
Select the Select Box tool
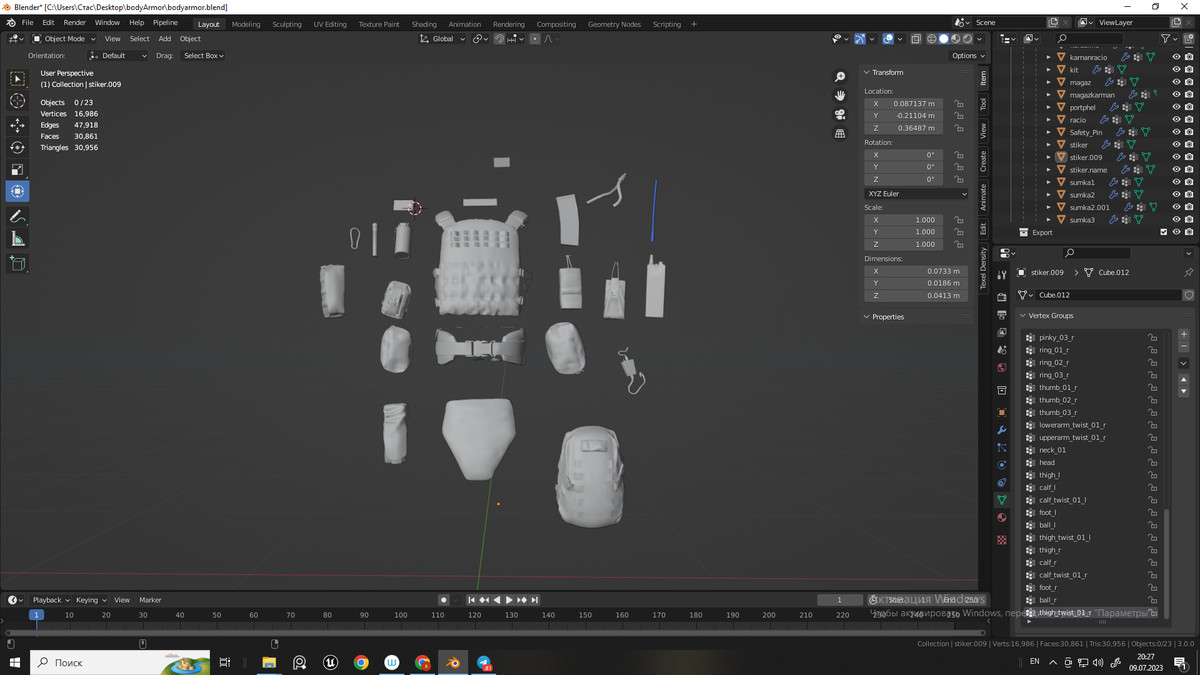tap(18, 79)
